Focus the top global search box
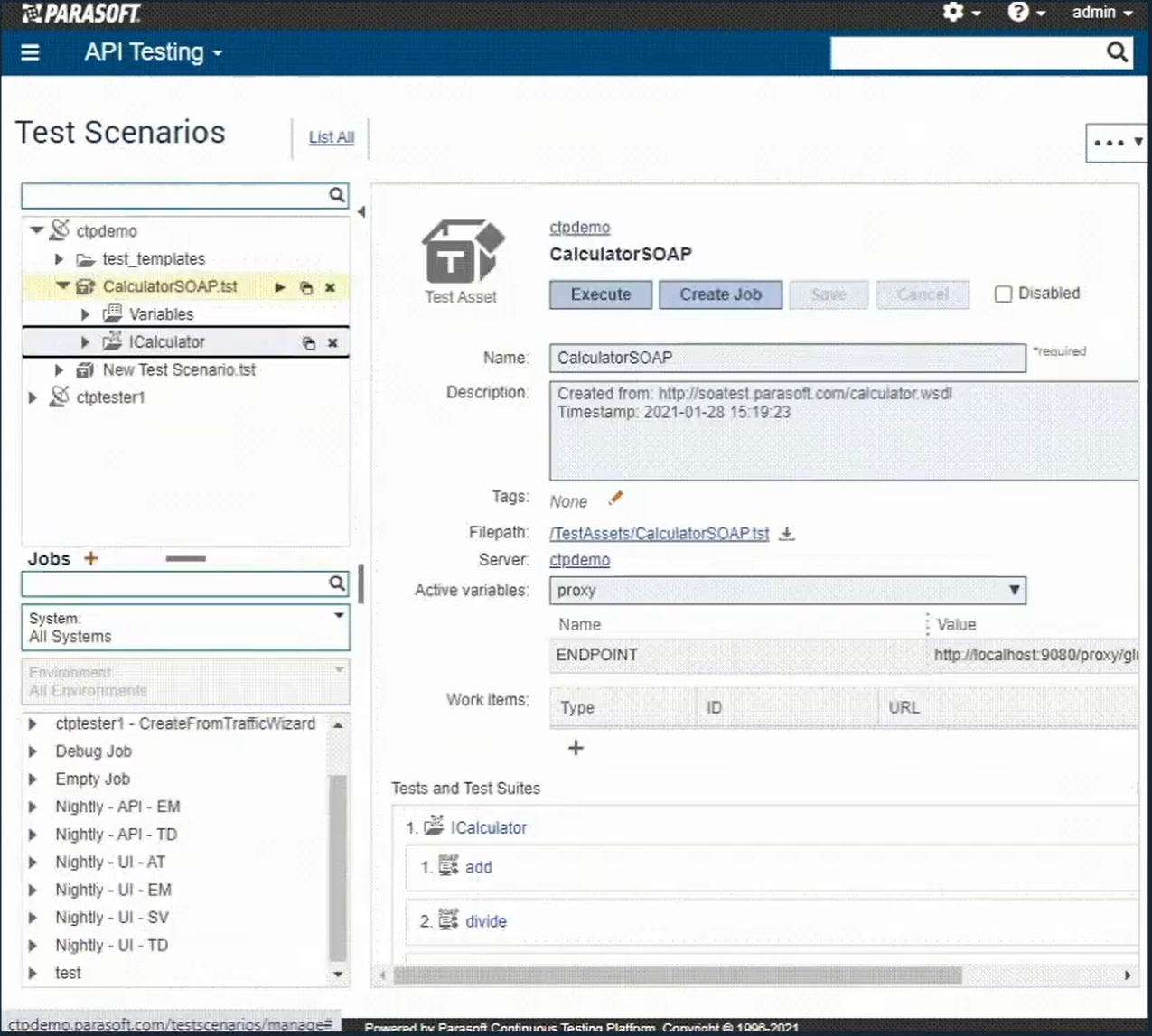The width and height of the screenshot is (1152, 1036). 968,52
